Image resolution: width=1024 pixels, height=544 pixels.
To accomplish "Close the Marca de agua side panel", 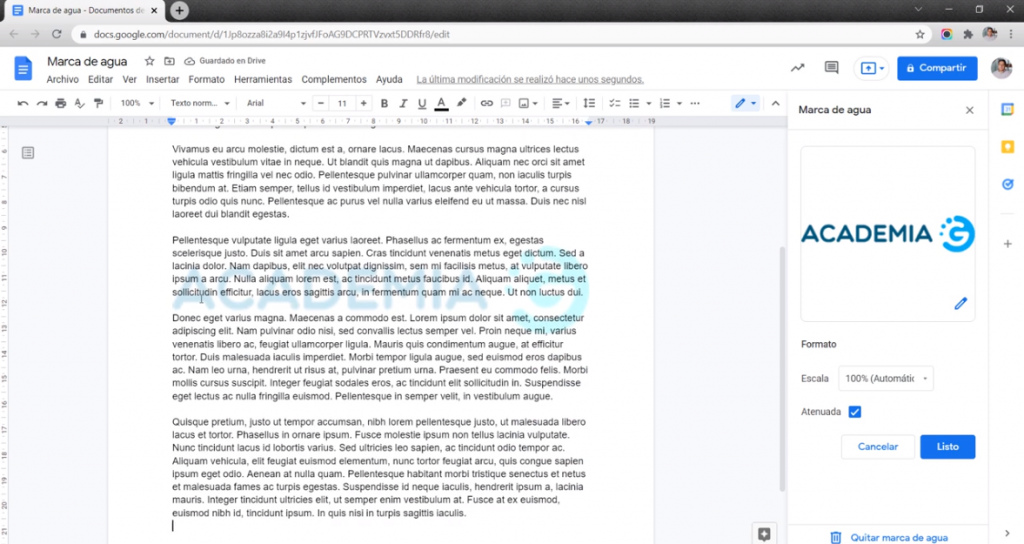I will click(x=969, y=110).
